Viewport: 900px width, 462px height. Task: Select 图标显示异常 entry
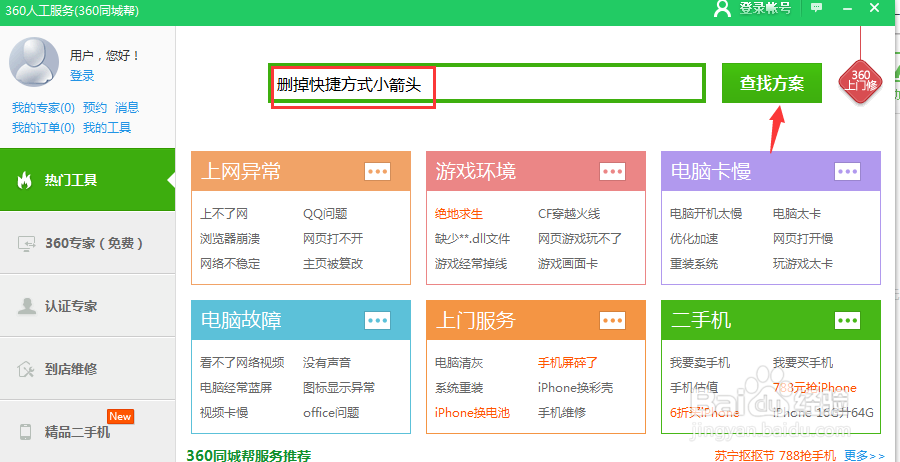[339, 388]
